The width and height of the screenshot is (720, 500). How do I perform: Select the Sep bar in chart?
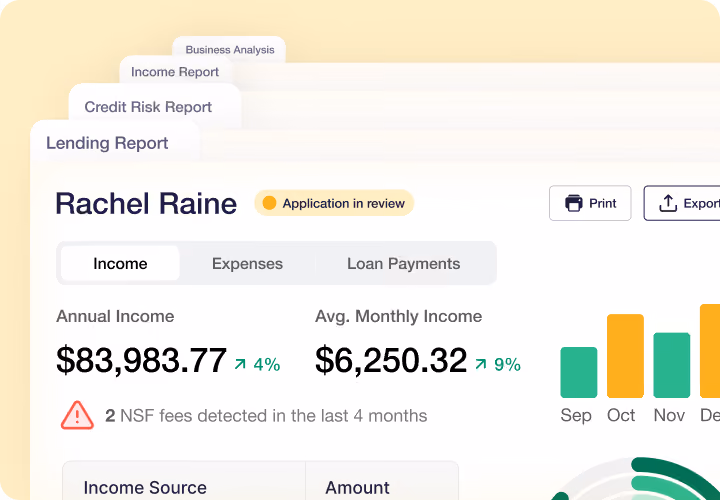point(579,372)
